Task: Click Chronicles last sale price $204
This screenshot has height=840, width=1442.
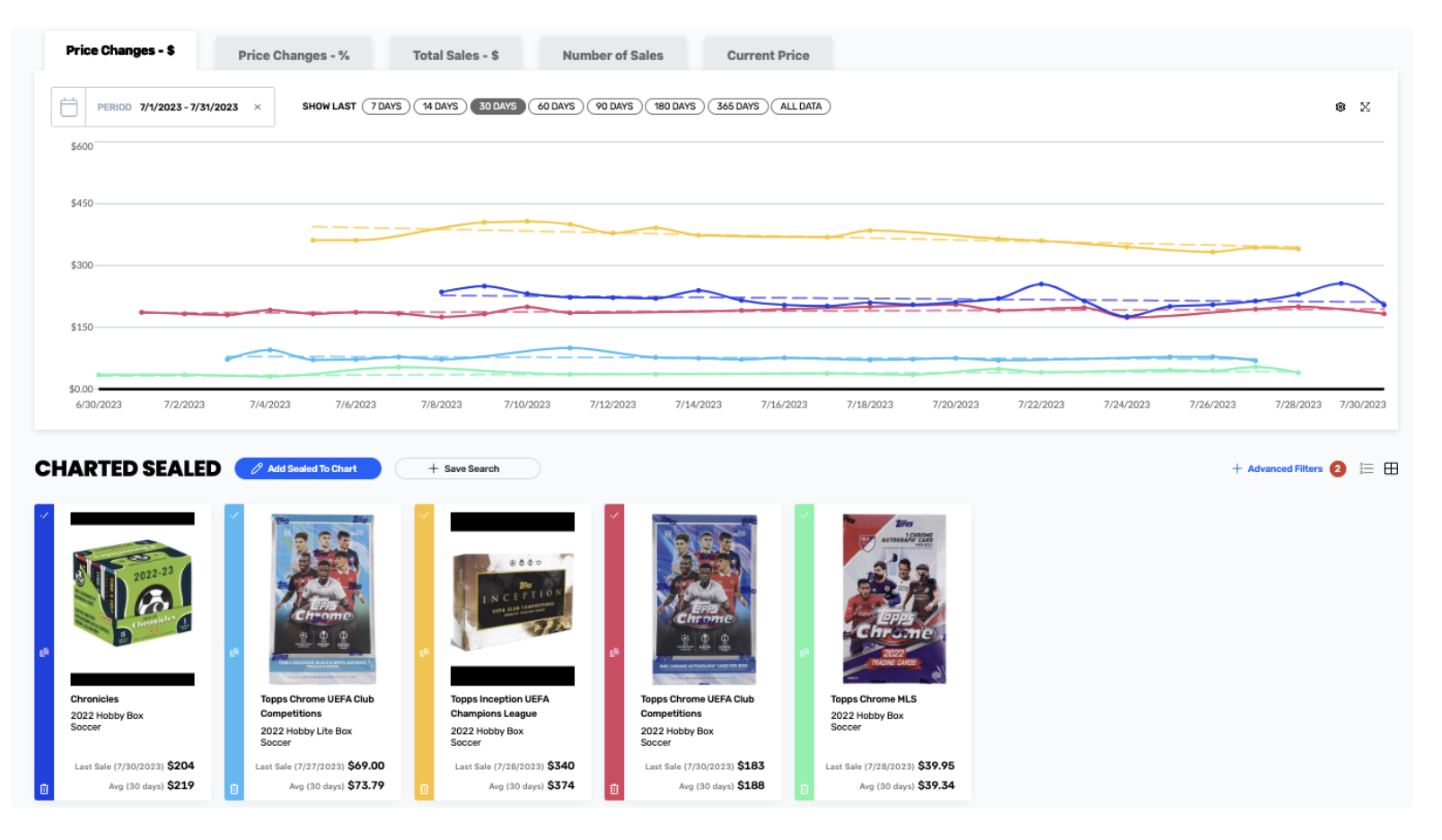Action: coord(180,766)
